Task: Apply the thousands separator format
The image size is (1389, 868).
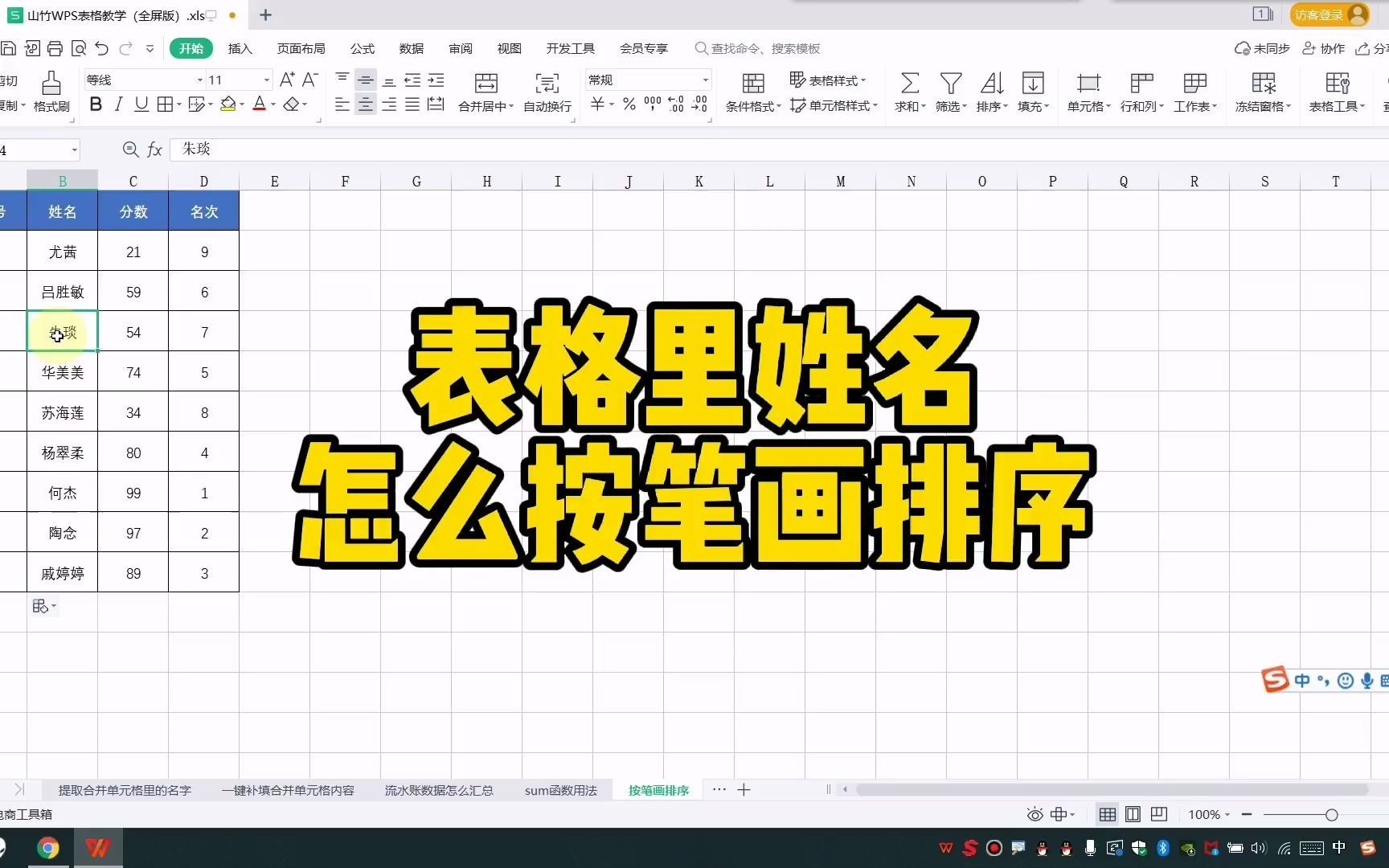Action: tap(653, 104)
